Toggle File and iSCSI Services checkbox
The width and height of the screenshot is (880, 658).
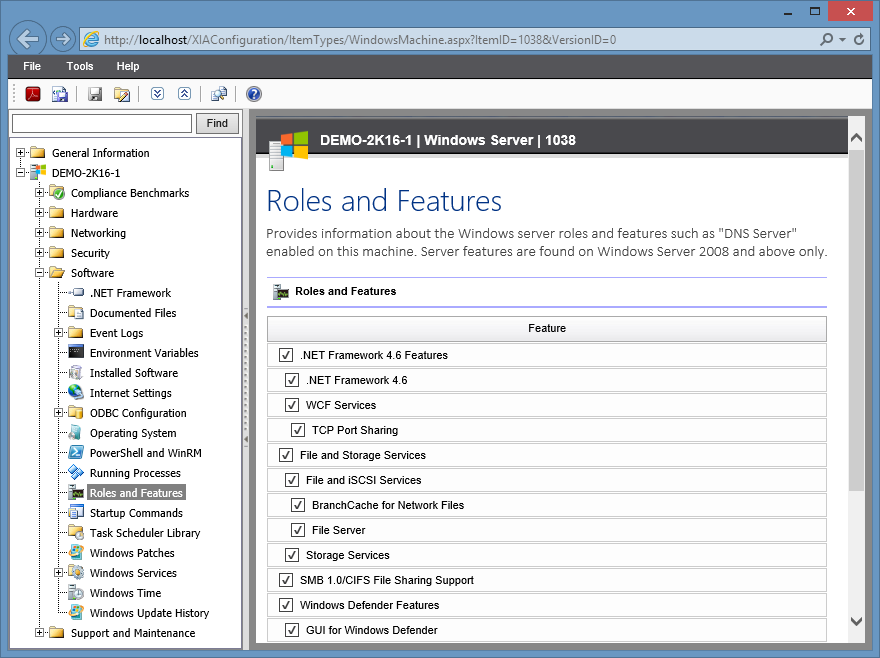coord(292,480)
